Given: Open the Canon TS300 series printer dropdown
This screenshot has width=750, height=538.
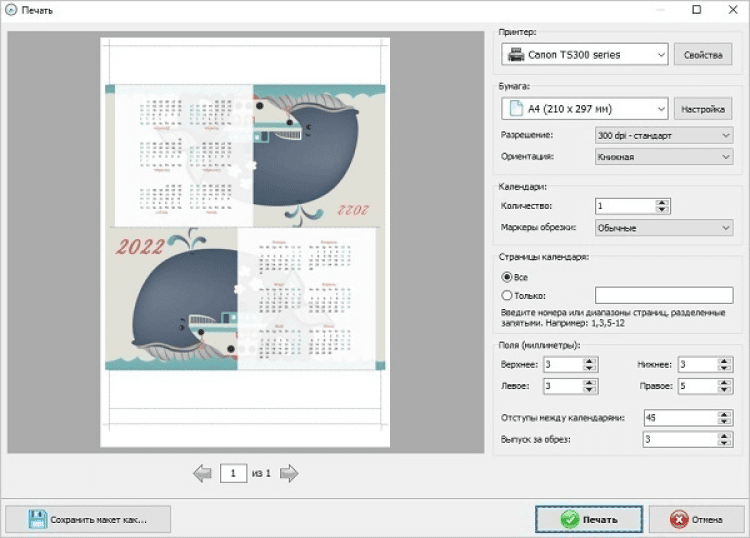Looking at the screenshot, I should [x=585, y=55].
